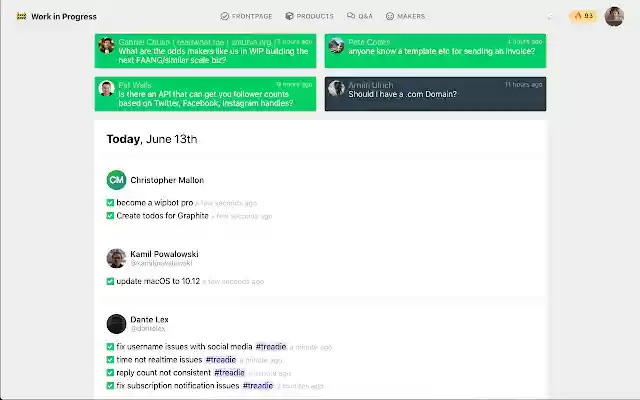
Task: Click the Today, June 13th heading
Action: pos(152,139)
